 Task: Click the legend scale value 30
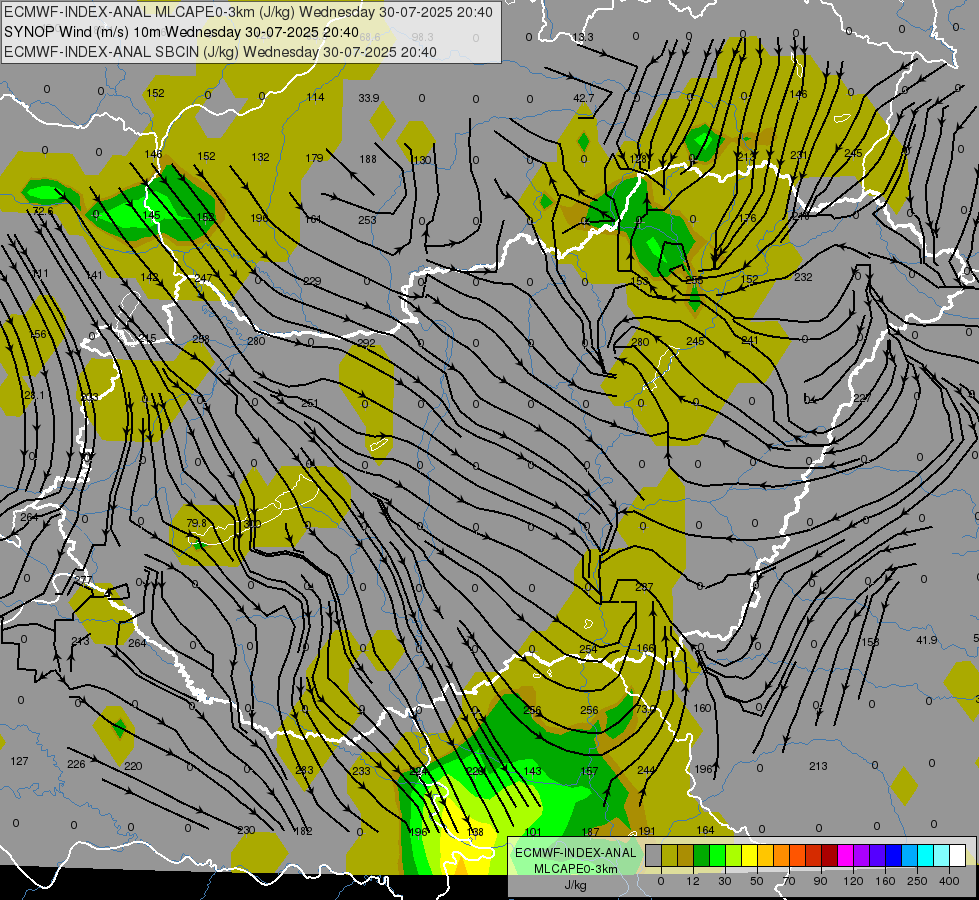click(x=725, y=881)
